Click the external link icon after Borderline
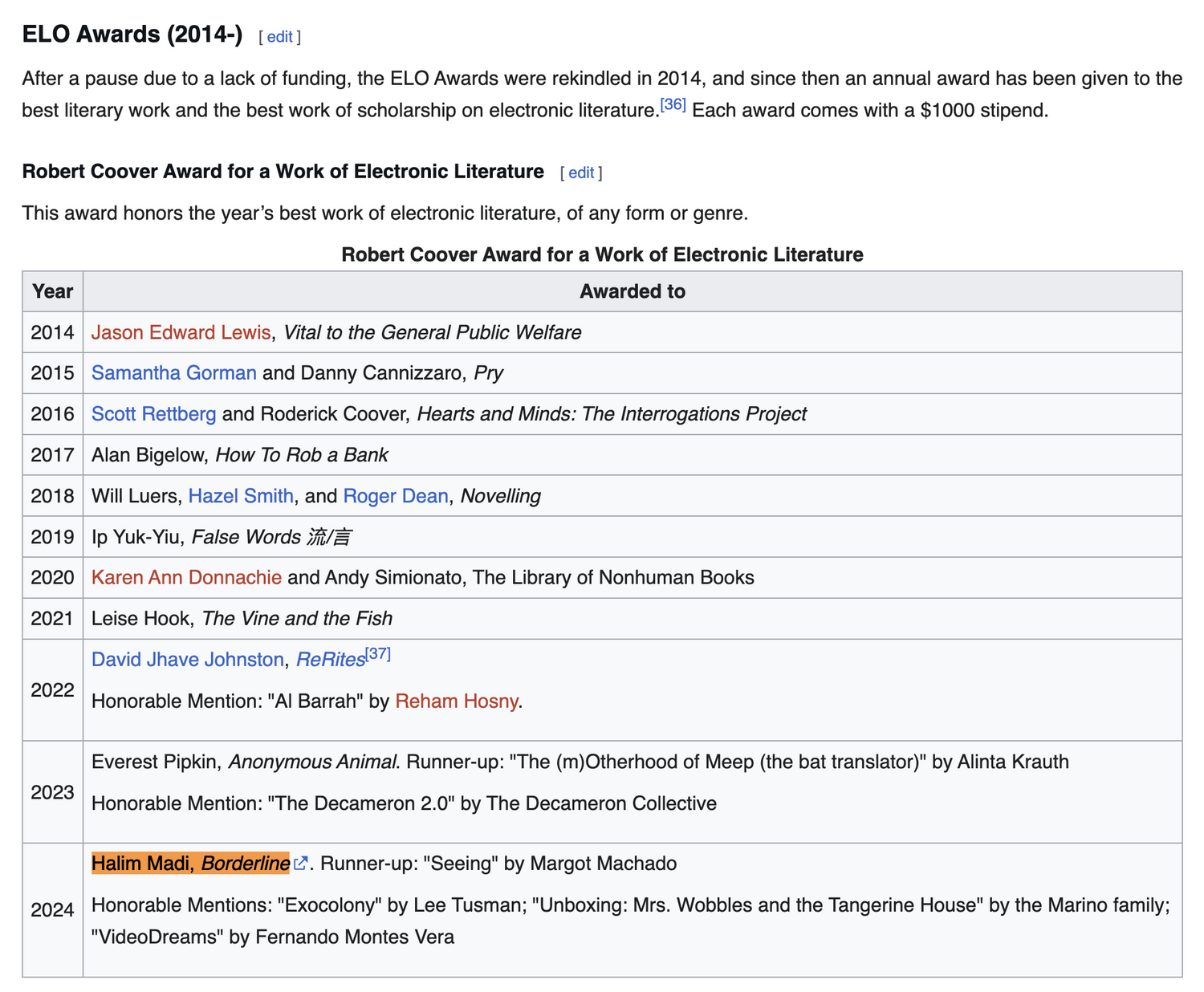 (301, 864)
